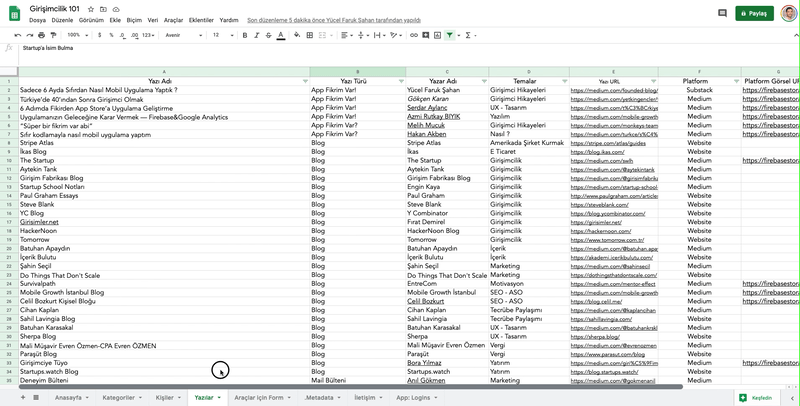Viewport: 800px width, 406px height.
Task: Undo the last action
Action: pyautogui.click(x=18, y=35)
